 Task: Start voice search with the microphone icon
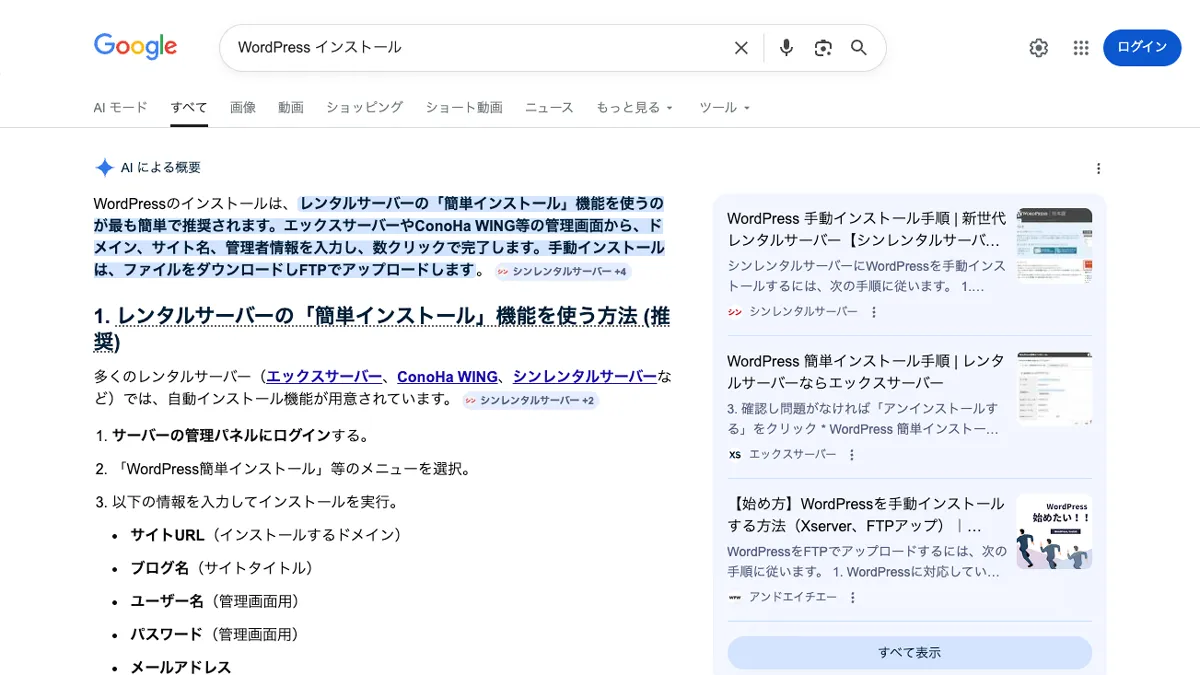coord(786,47)
